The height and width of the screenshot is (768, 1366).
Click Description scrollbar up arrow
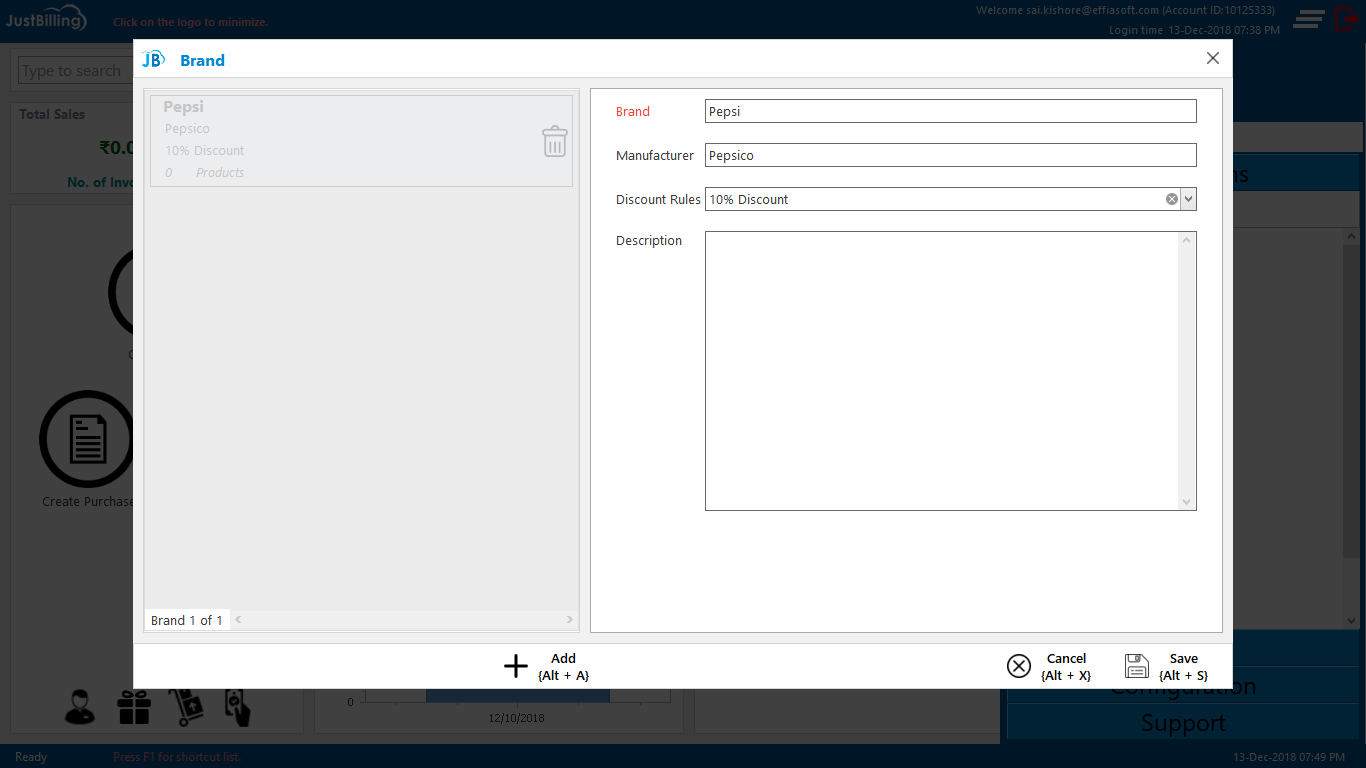[1187, 240]
